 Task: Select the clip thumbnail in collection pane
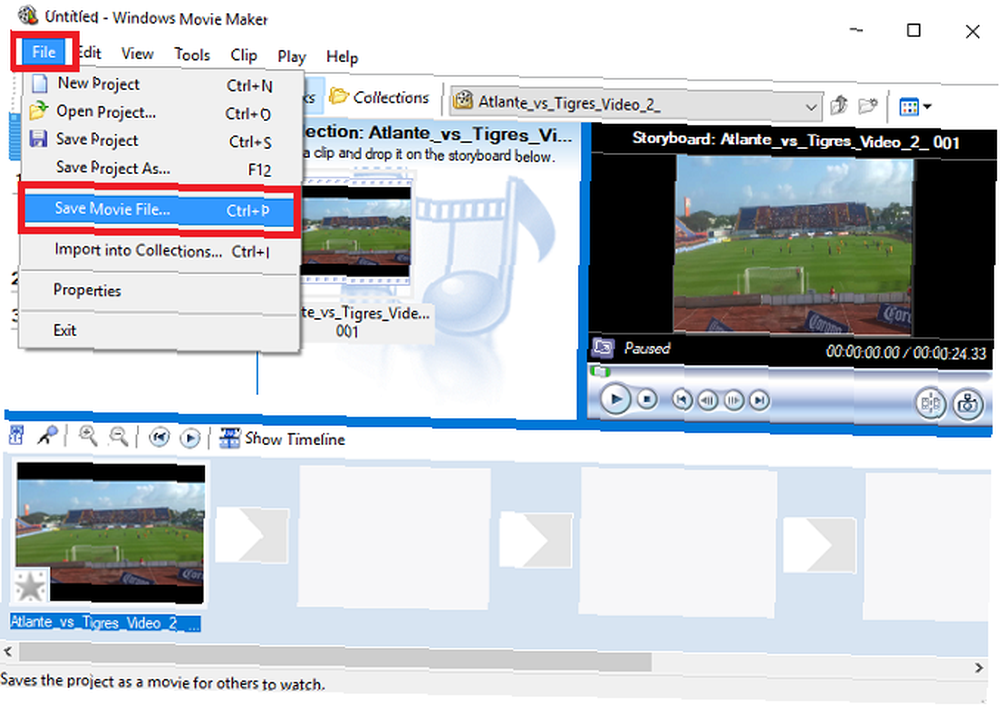(356, 231)
